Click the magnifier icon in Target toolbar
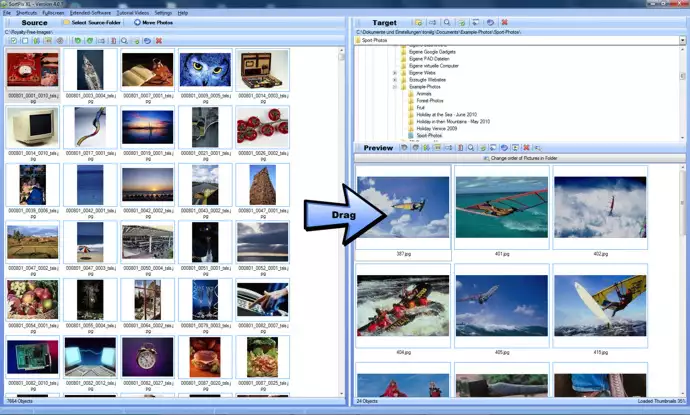 (x=447, y=22)
